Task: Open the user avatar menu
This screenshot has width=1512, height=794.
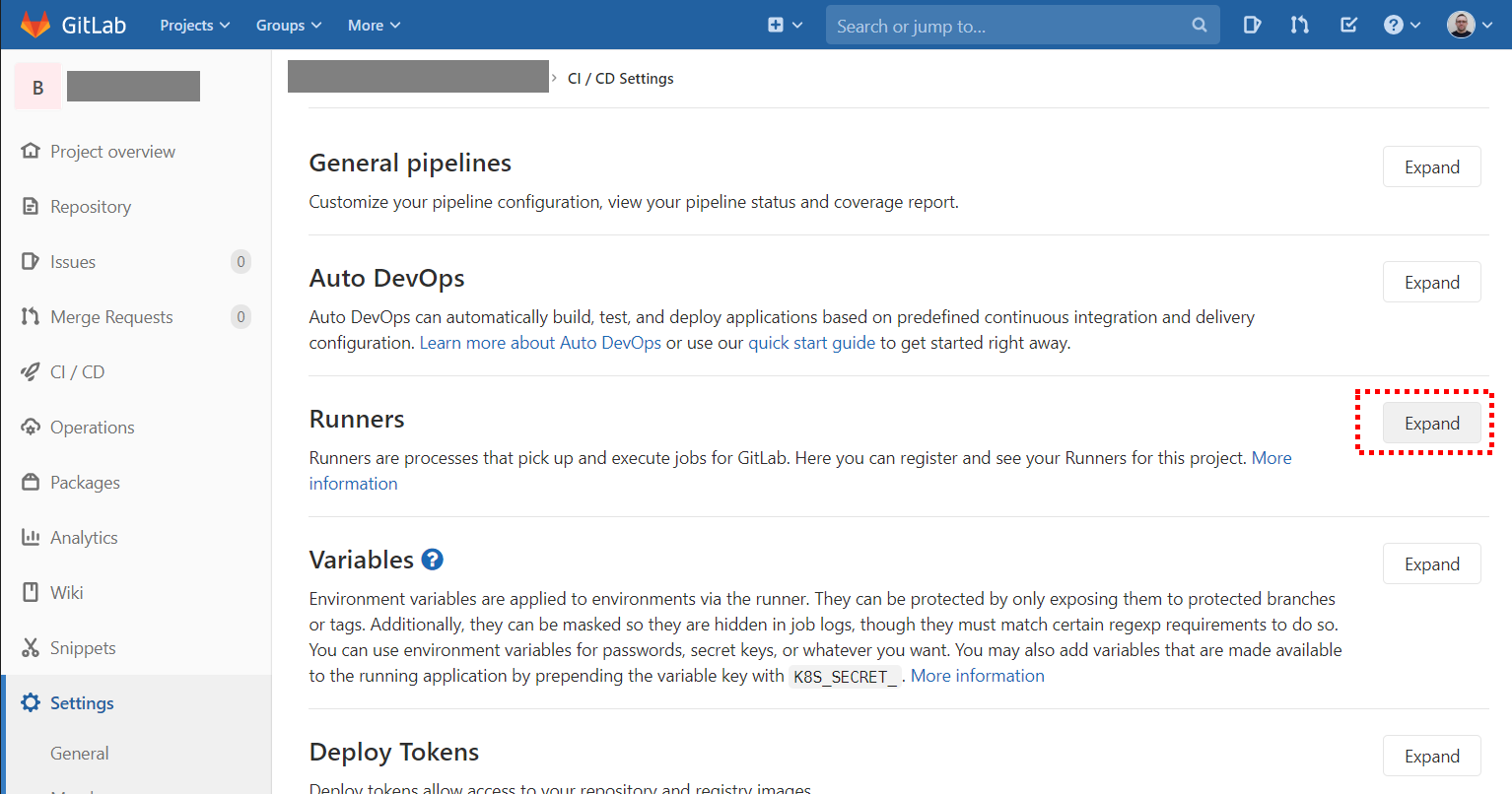Action: [1470, 25]
